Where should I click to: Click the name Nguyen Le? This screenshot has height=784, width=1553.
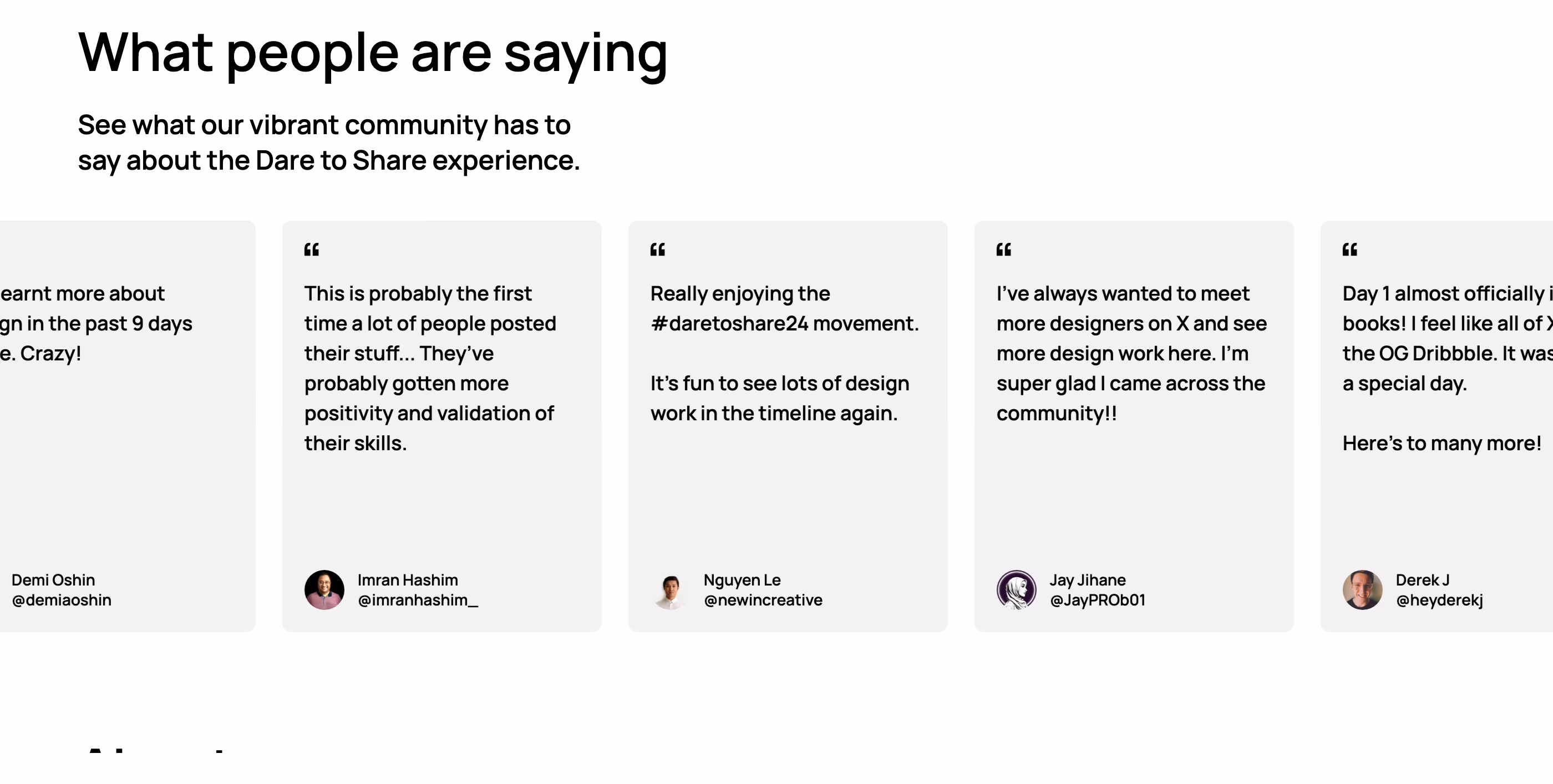pos(742,581)
